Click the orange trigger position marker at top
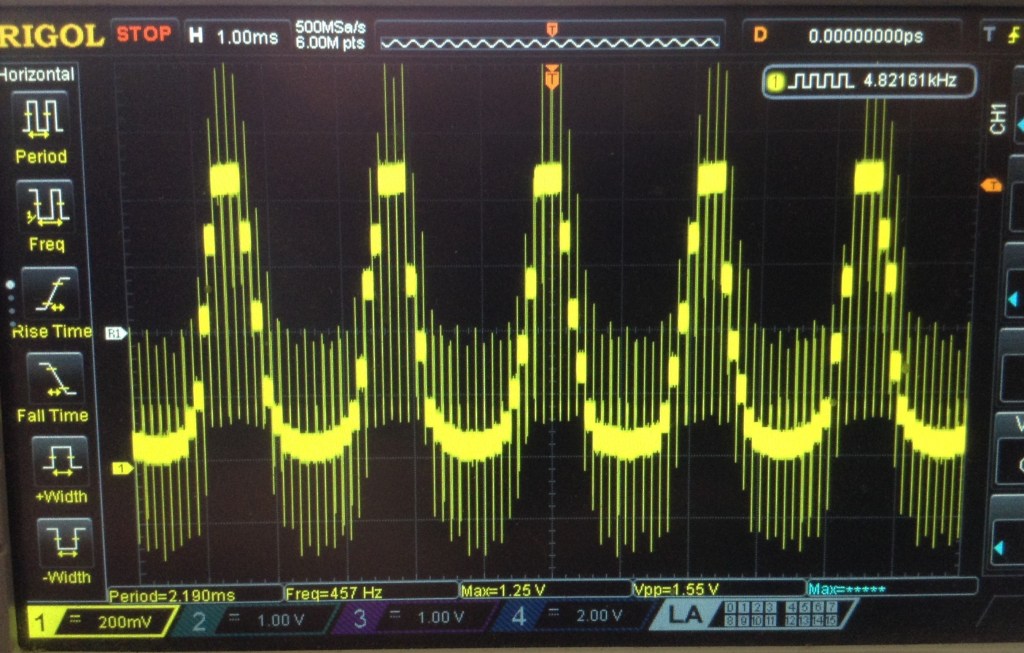 [550, 76]
